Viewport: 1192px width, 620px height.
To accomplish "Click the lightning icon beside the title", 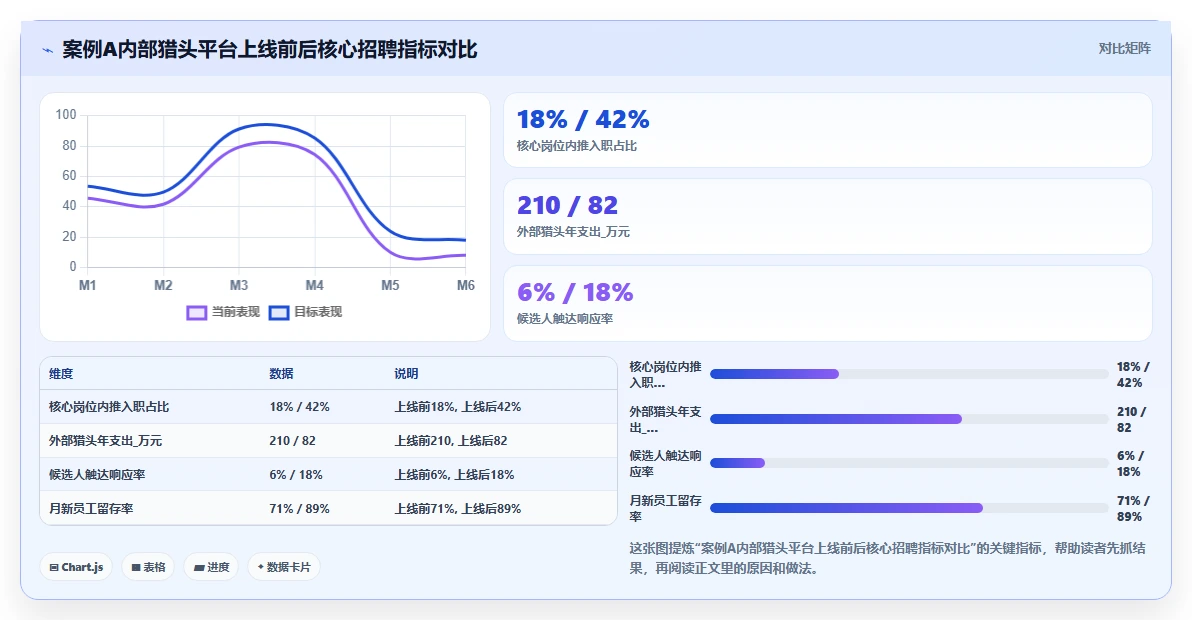I will point(48,51).
